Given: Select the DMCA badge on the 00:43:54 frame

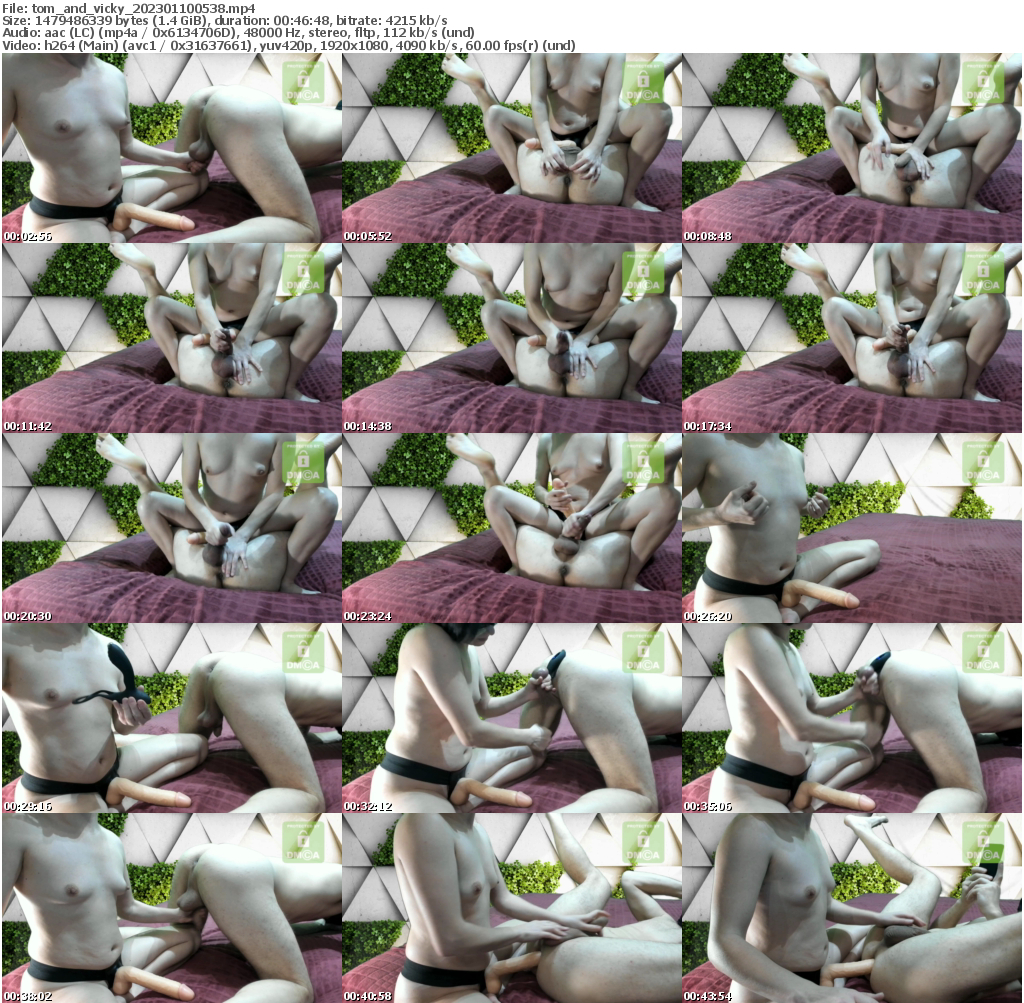Looking at the screenshot, I should click(x=982, y=841).
